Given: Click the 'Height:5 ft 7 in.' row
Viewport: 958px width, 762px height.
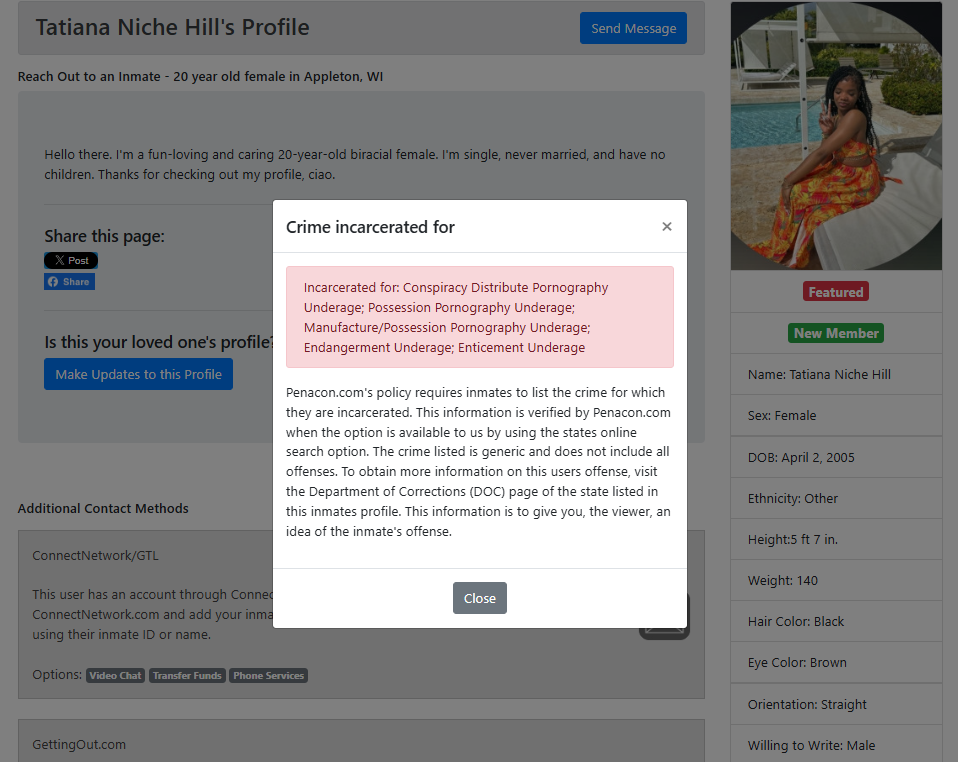Looking at the screenshot, I should 836,540.
